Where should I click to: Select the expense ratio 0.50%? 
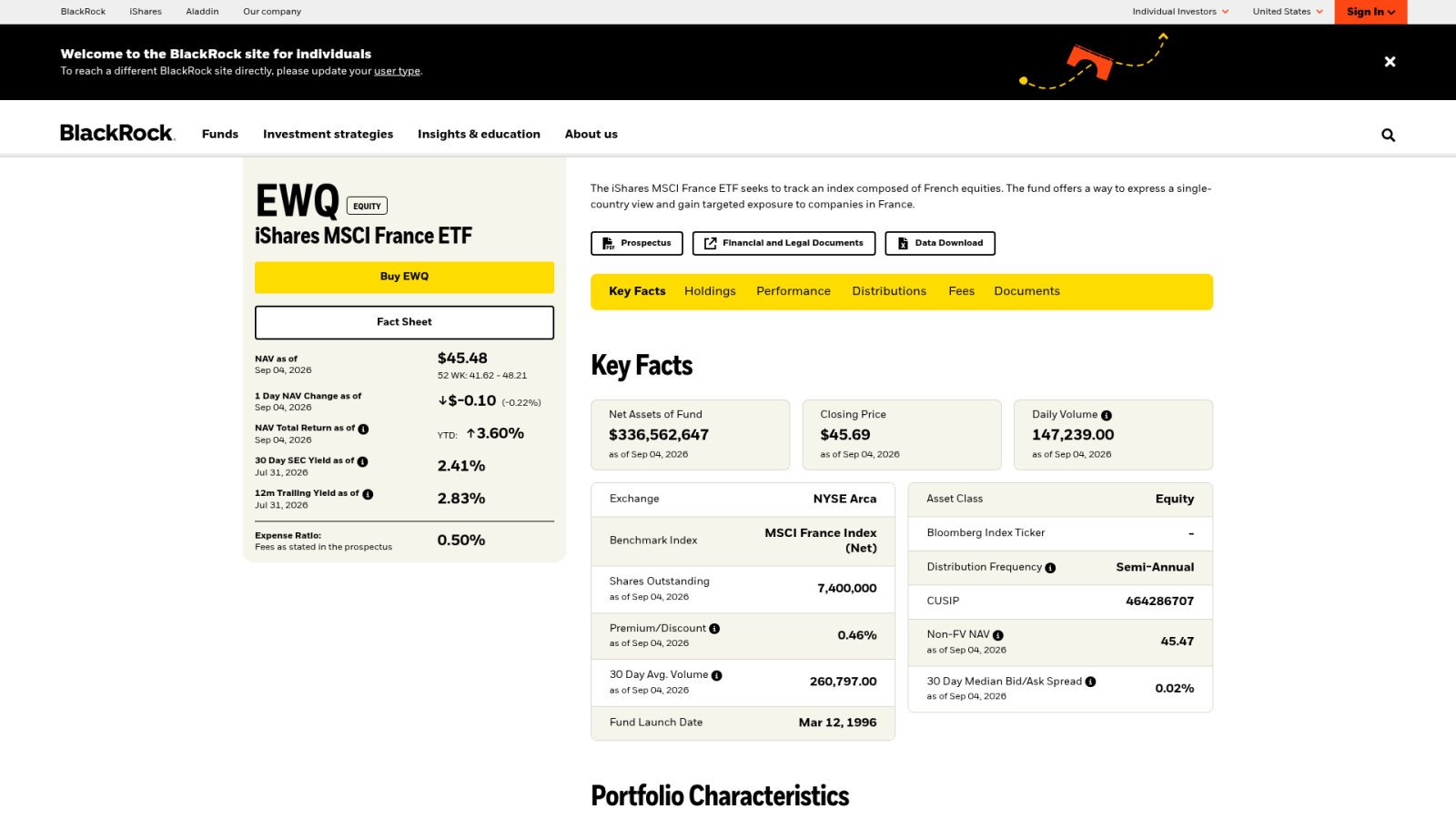[461, 541]
